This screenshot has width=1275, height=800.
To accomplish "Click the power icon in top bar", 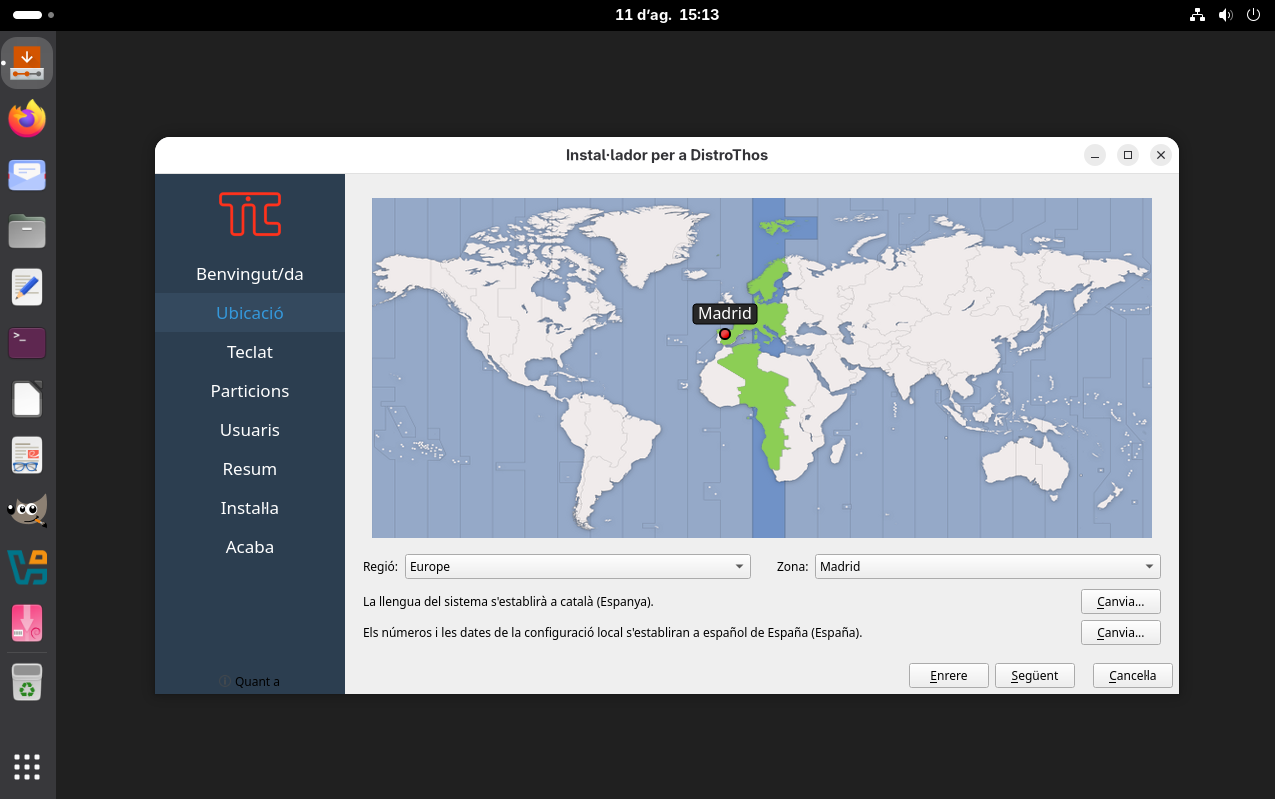I will click(1253, 15).
